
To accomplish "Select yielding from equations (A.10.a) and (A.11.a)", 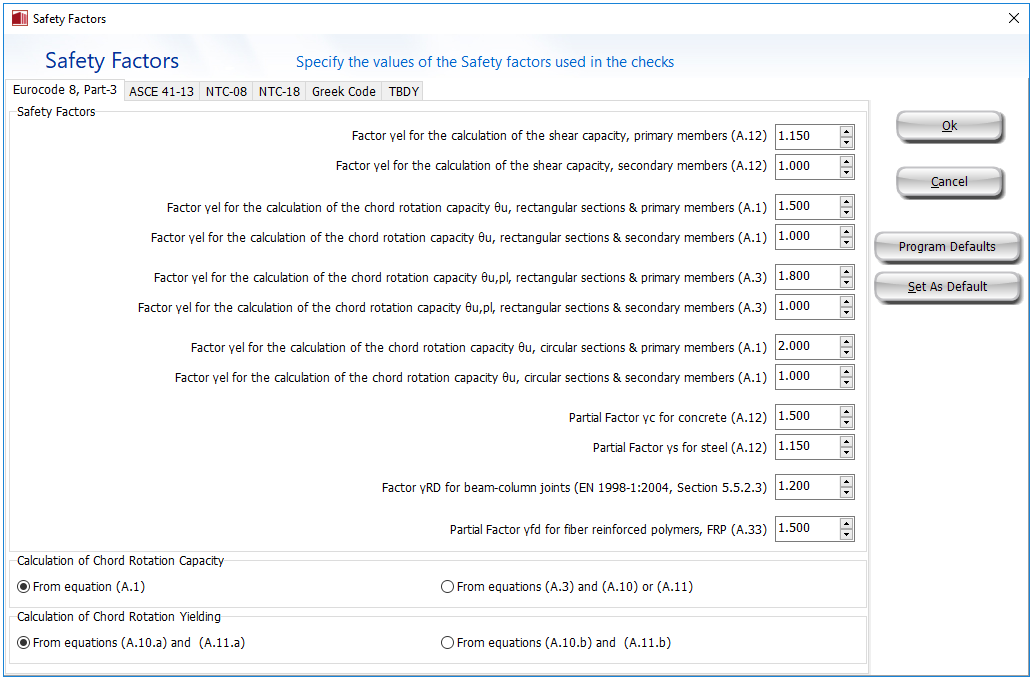I will (x=24, y=643).
